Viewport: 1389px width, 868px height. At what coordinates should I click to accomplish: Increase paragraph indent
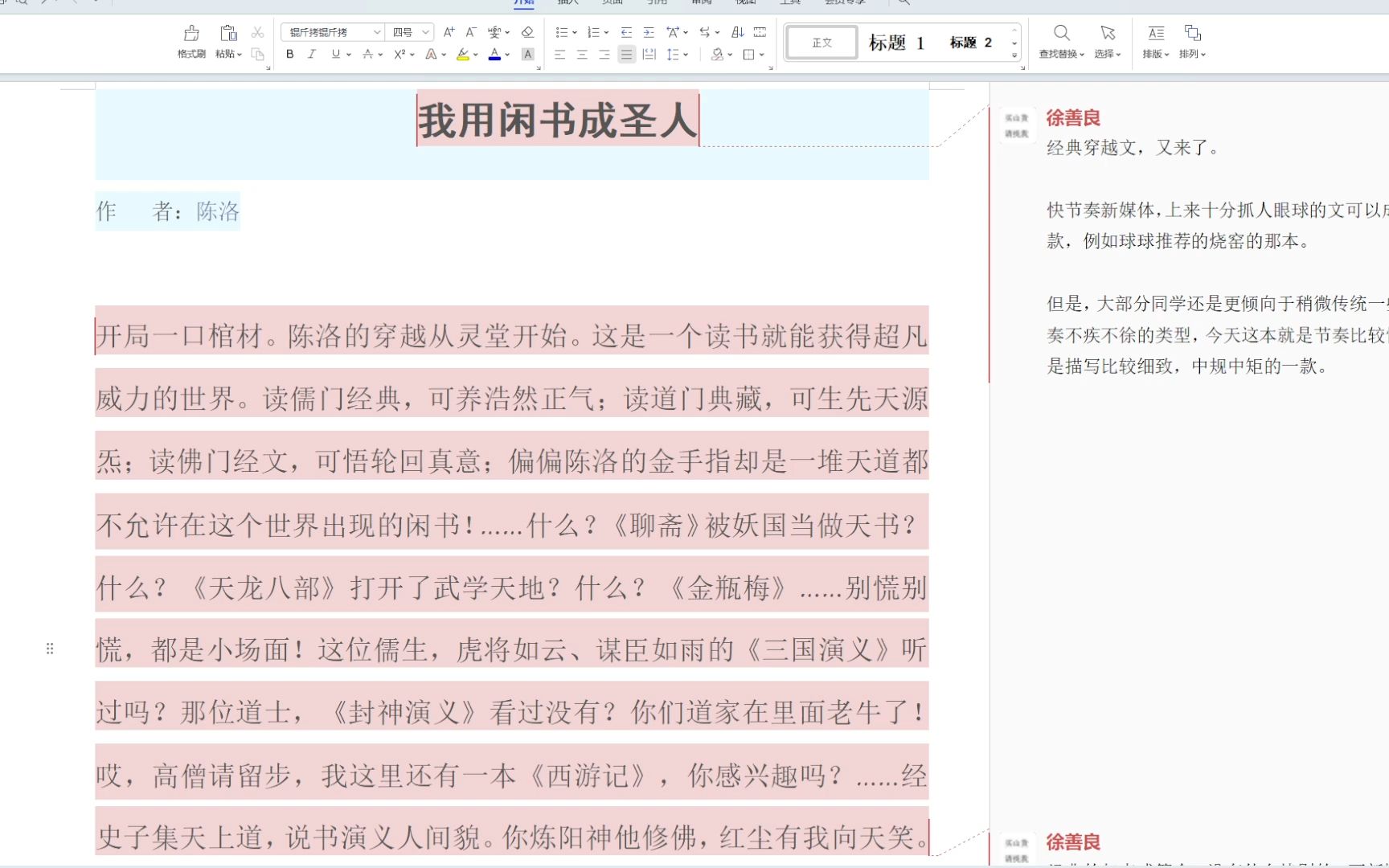tap(649, 32)
